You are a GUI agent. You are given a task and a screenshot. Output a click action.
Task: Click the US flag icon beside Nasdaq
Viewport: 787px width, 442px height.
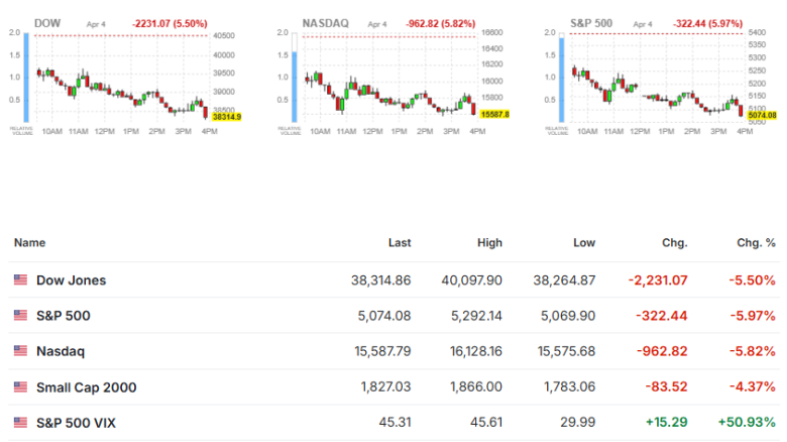21,351
